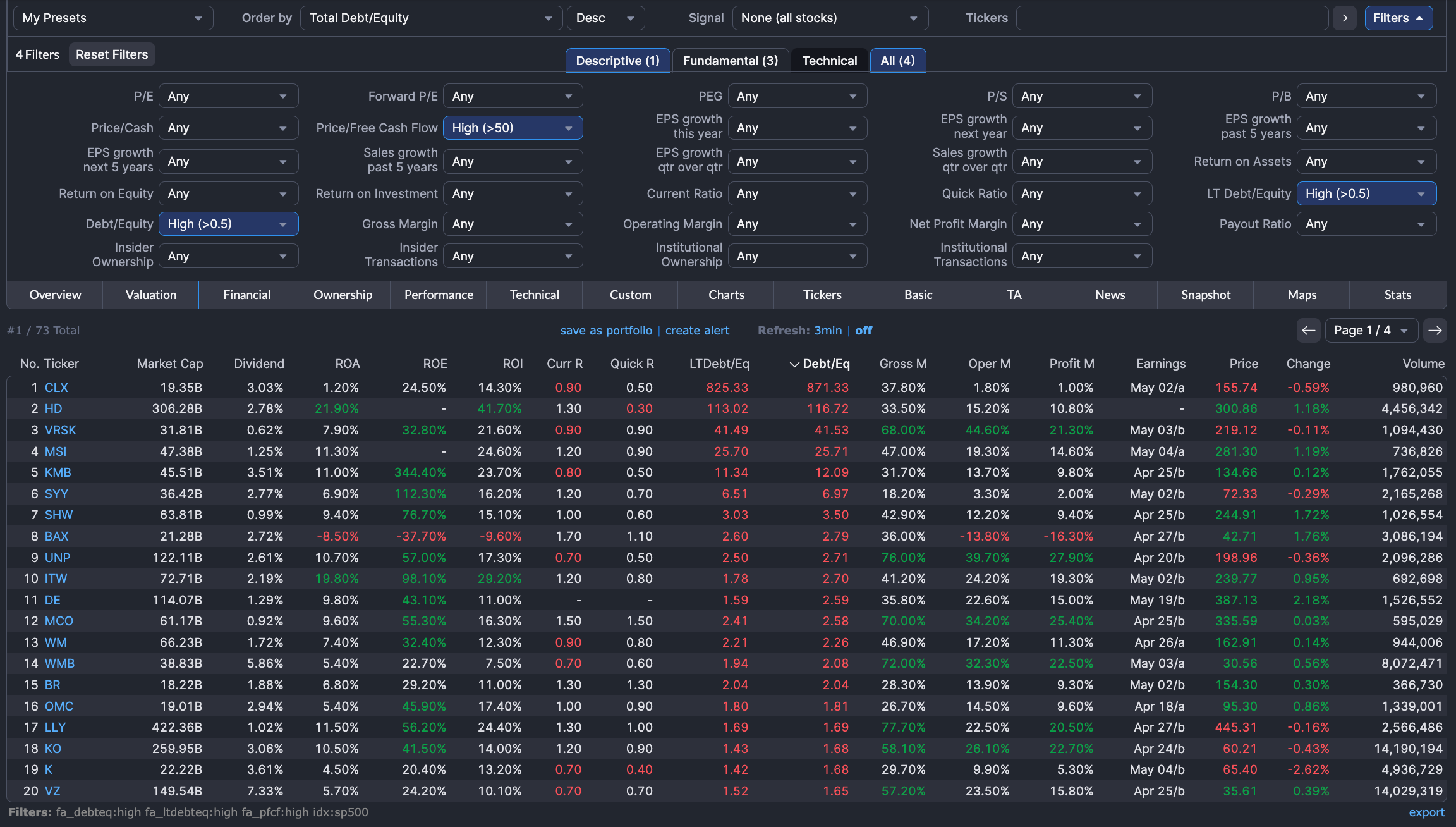1456x827 pixels.
Task: Expand the Price/Free Cash Flow filter
Action: pos(512,128)
